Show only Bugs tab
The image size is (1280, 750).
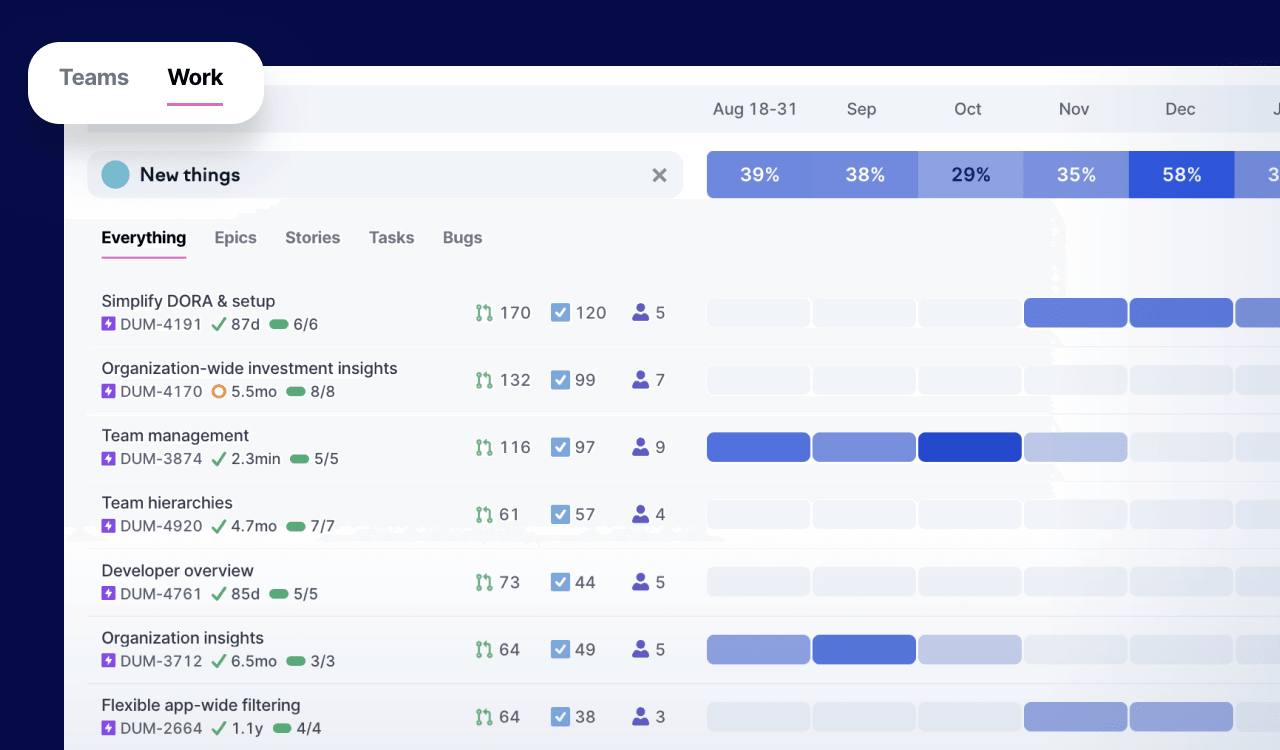point(462,238)
